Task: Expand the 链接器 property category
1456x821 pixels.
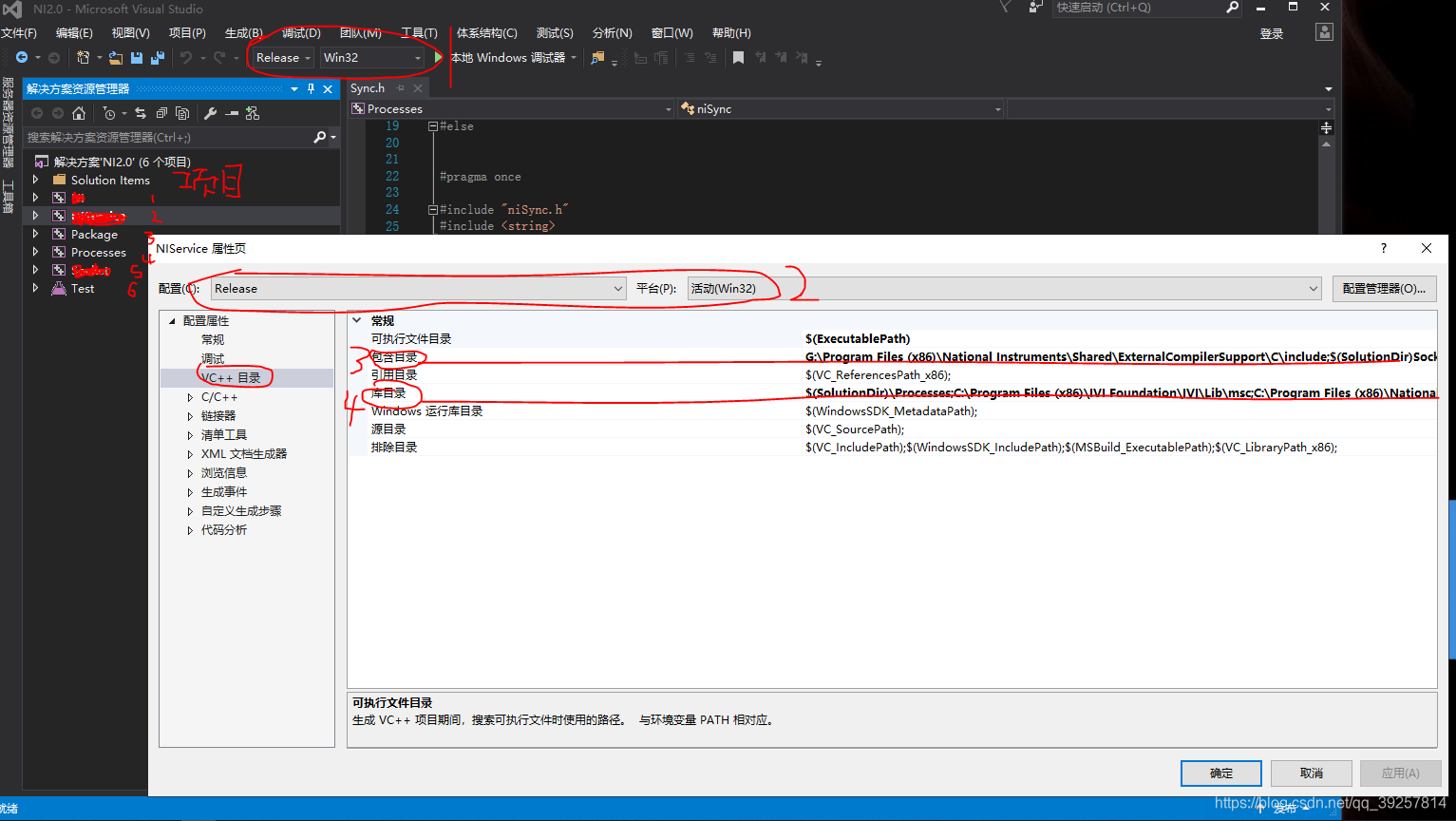Action: 190,416
